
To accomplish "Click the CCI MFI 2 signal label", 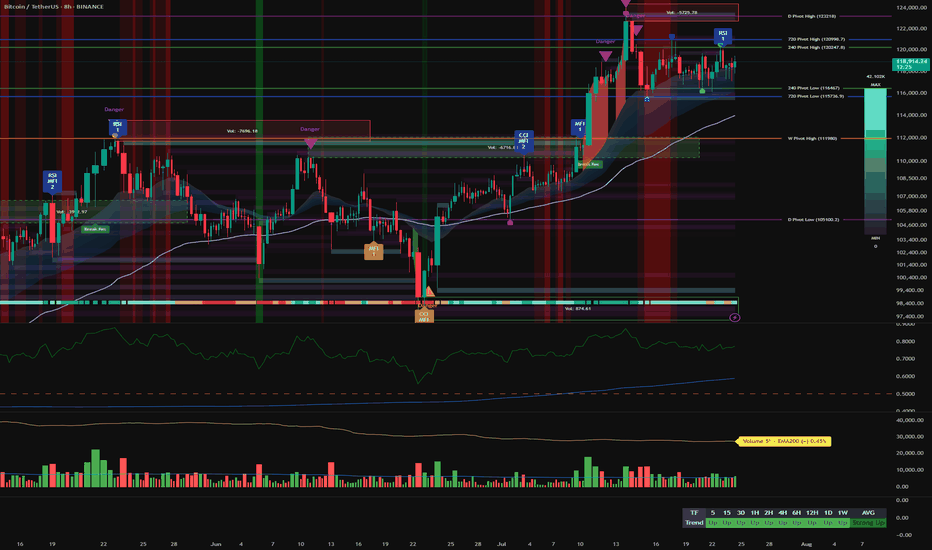I will [523, 140].
